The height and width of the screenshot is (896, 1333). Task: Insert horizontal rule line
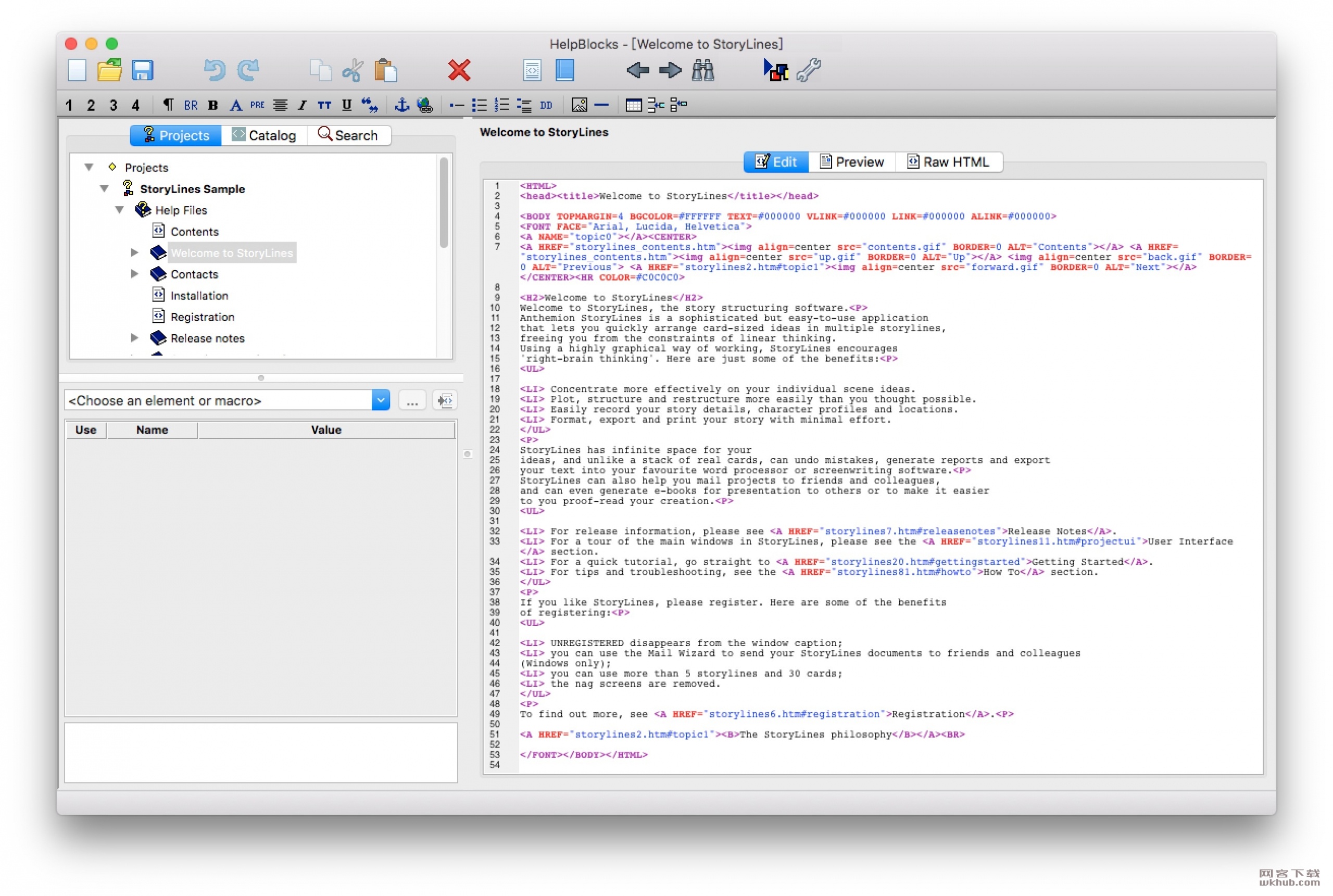tap(601, 105)
